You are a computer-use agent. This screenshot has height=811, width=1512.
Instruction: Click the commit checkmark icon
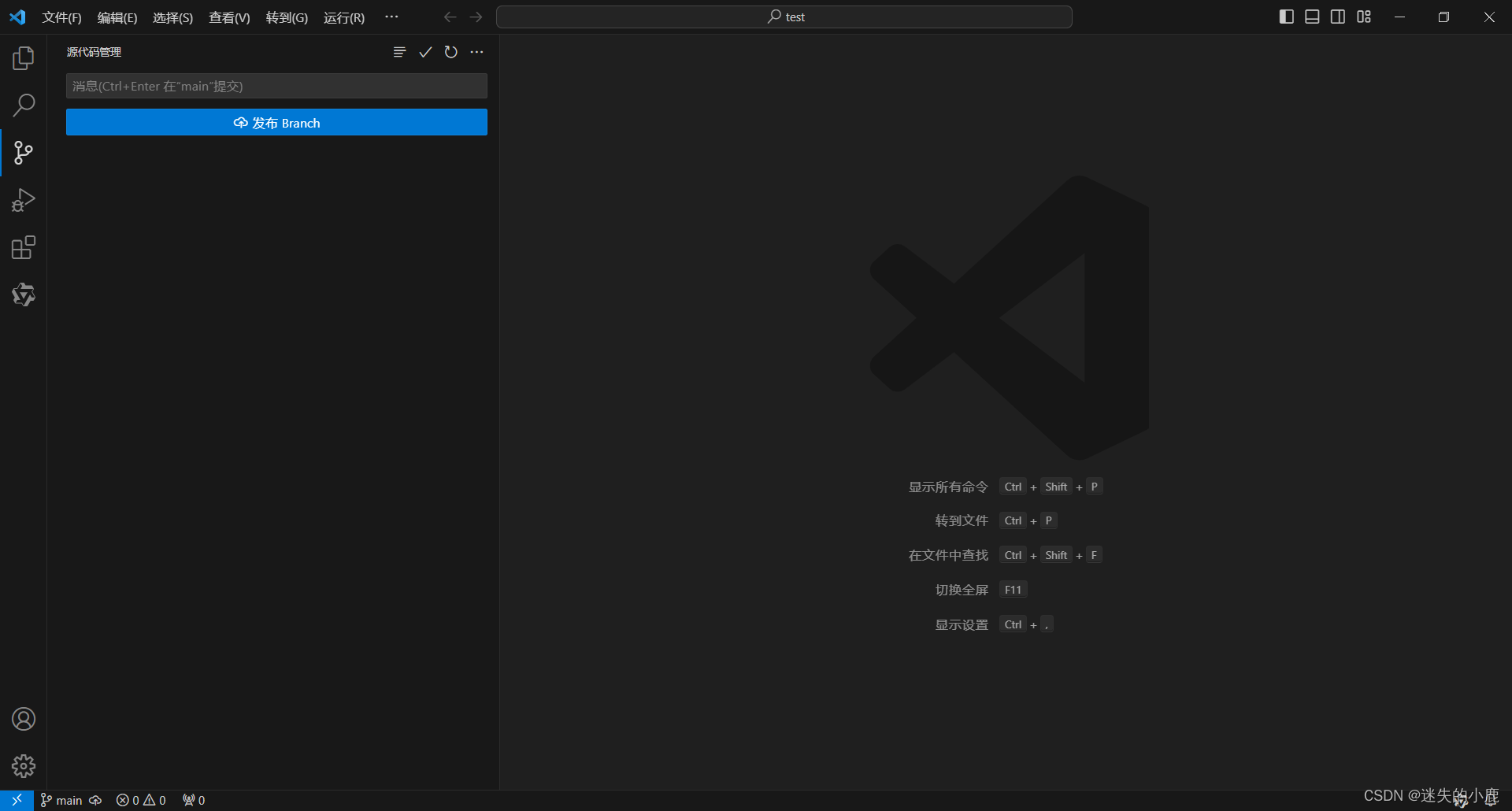click(425, 52)
